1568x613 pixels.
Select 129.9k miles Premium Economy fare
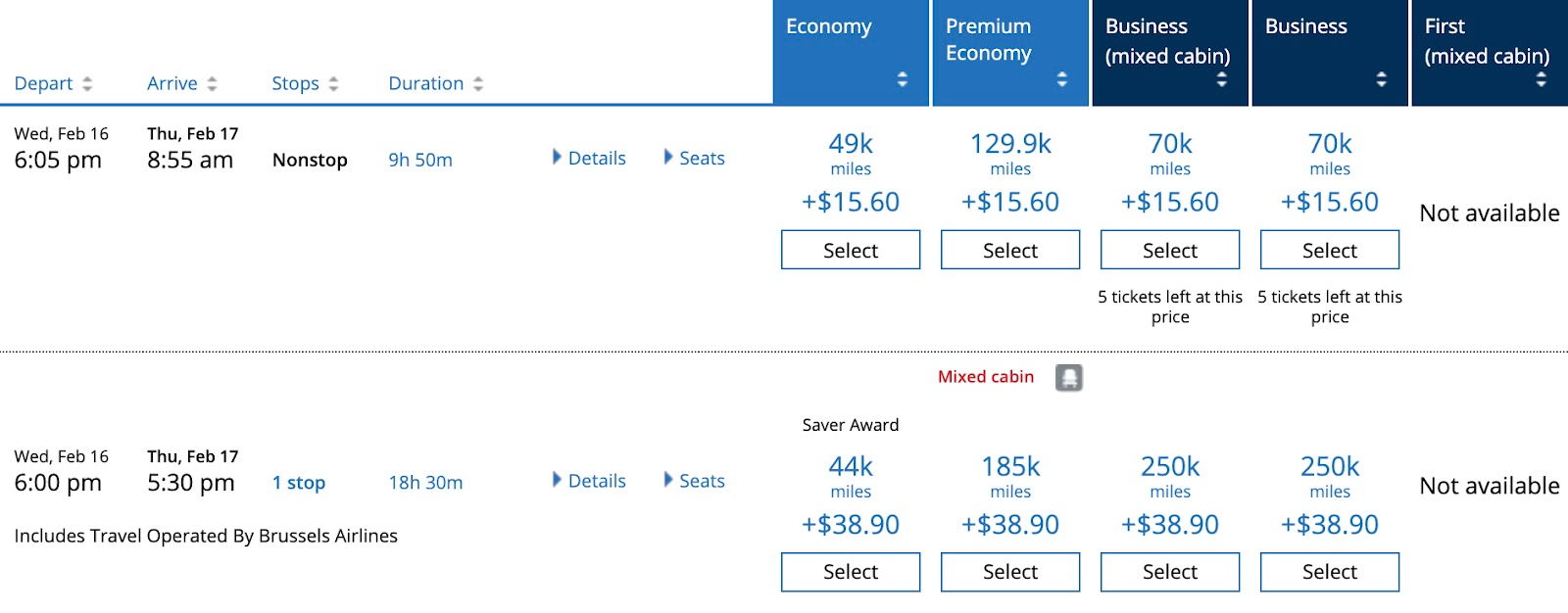click(x=1010, y=250)
